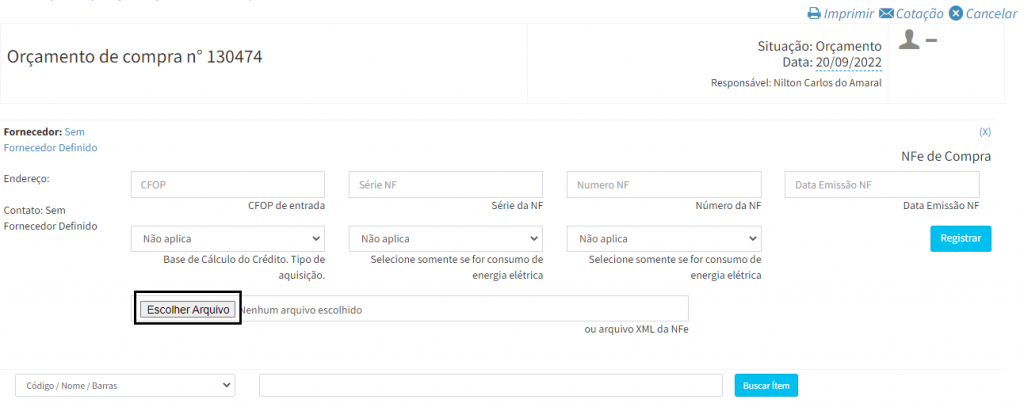
Task: Open the Base de Cálculo do Crédito dropdown
Action: pos(228,239)
